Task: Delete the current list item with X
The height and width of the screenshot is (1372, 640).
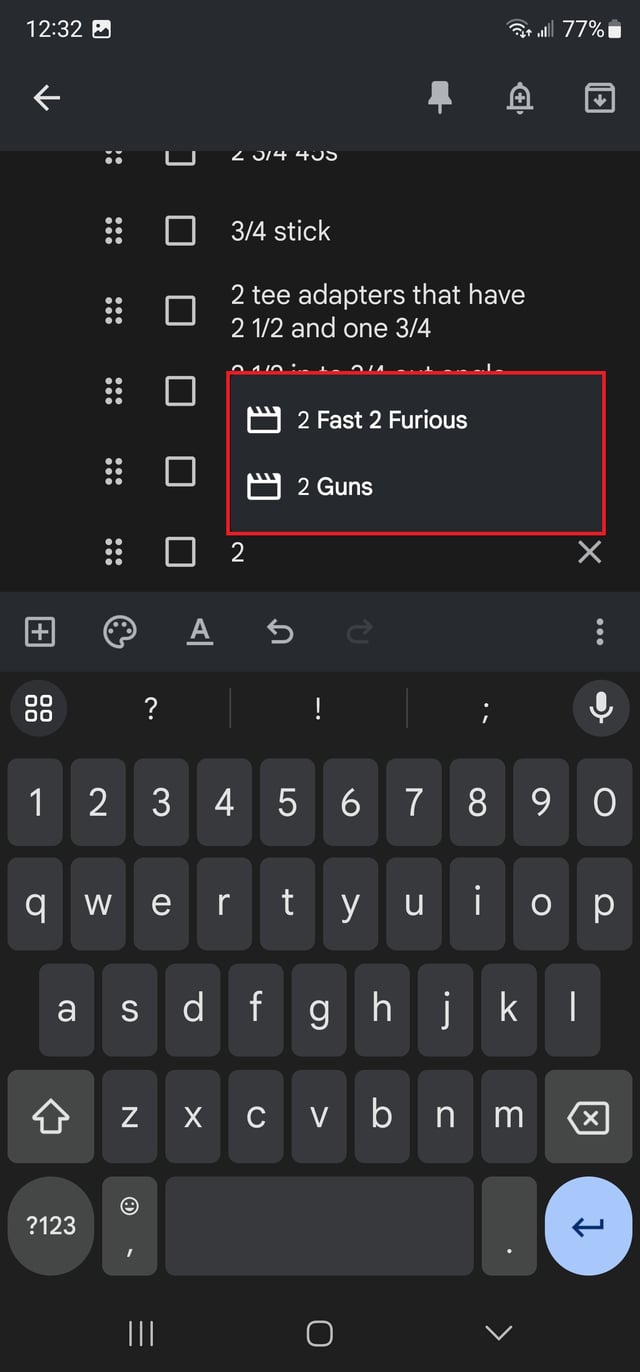Action: (x=590, y=552)
